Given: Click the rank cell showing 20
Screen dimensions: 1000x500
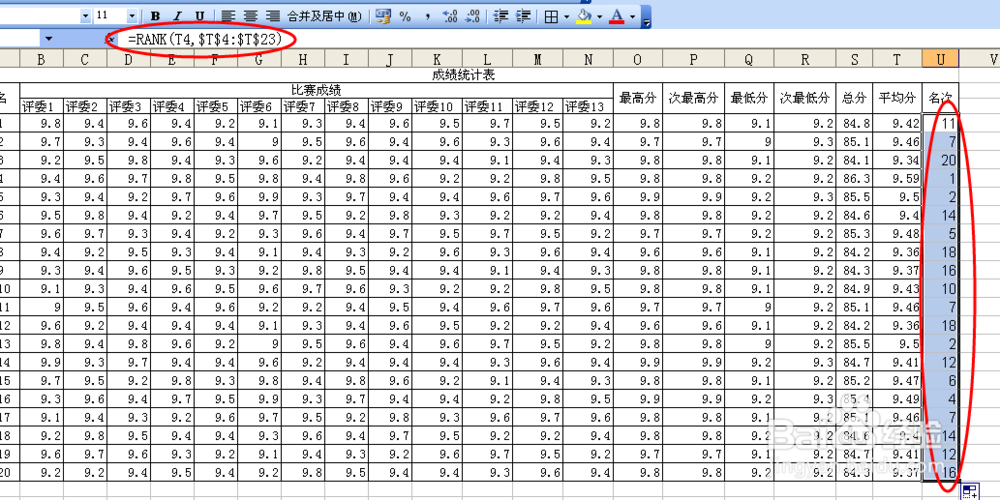Looking at the screenshot, I should (x=940, y=160).
